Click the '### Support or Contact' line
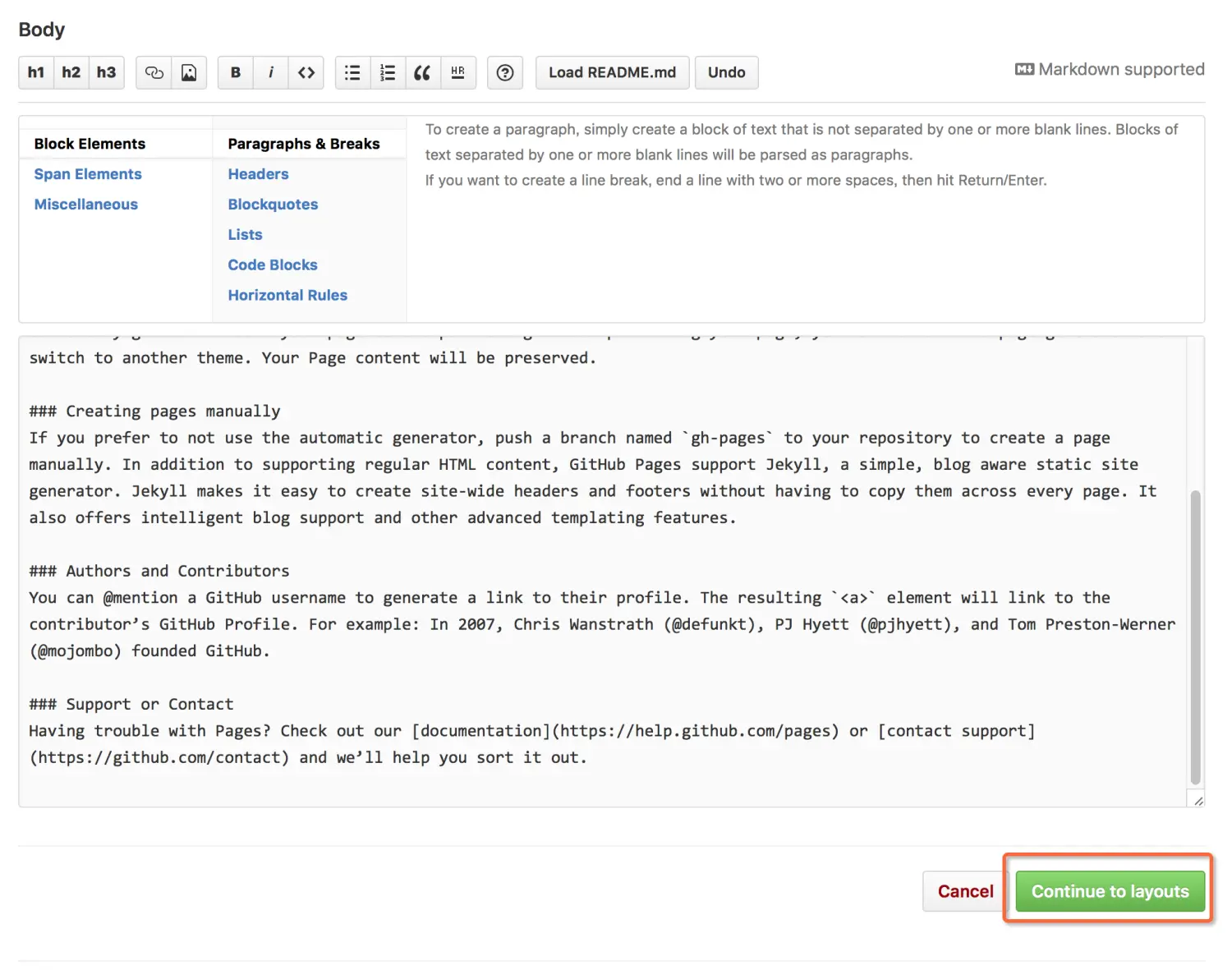Image resolution: width=1232 pixels, height=970 pixels. [131, 704]
